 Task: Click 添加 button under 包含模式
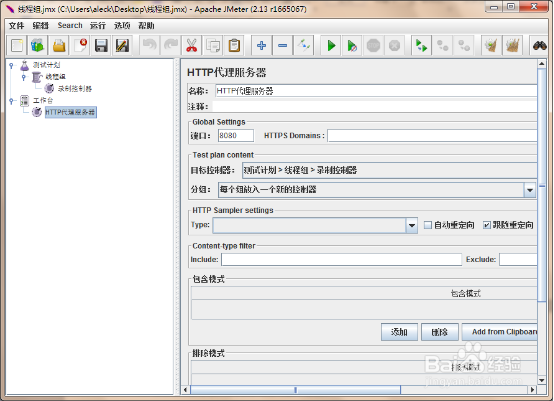click(x=399, y=332)
